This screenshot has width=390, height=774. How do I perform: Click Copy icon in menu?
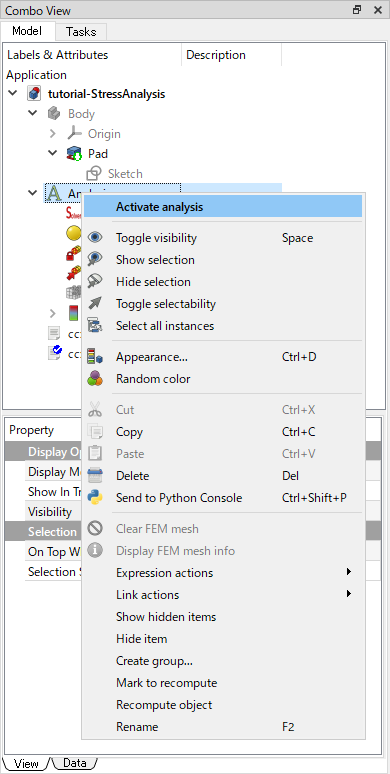click(x=95, y=432)
